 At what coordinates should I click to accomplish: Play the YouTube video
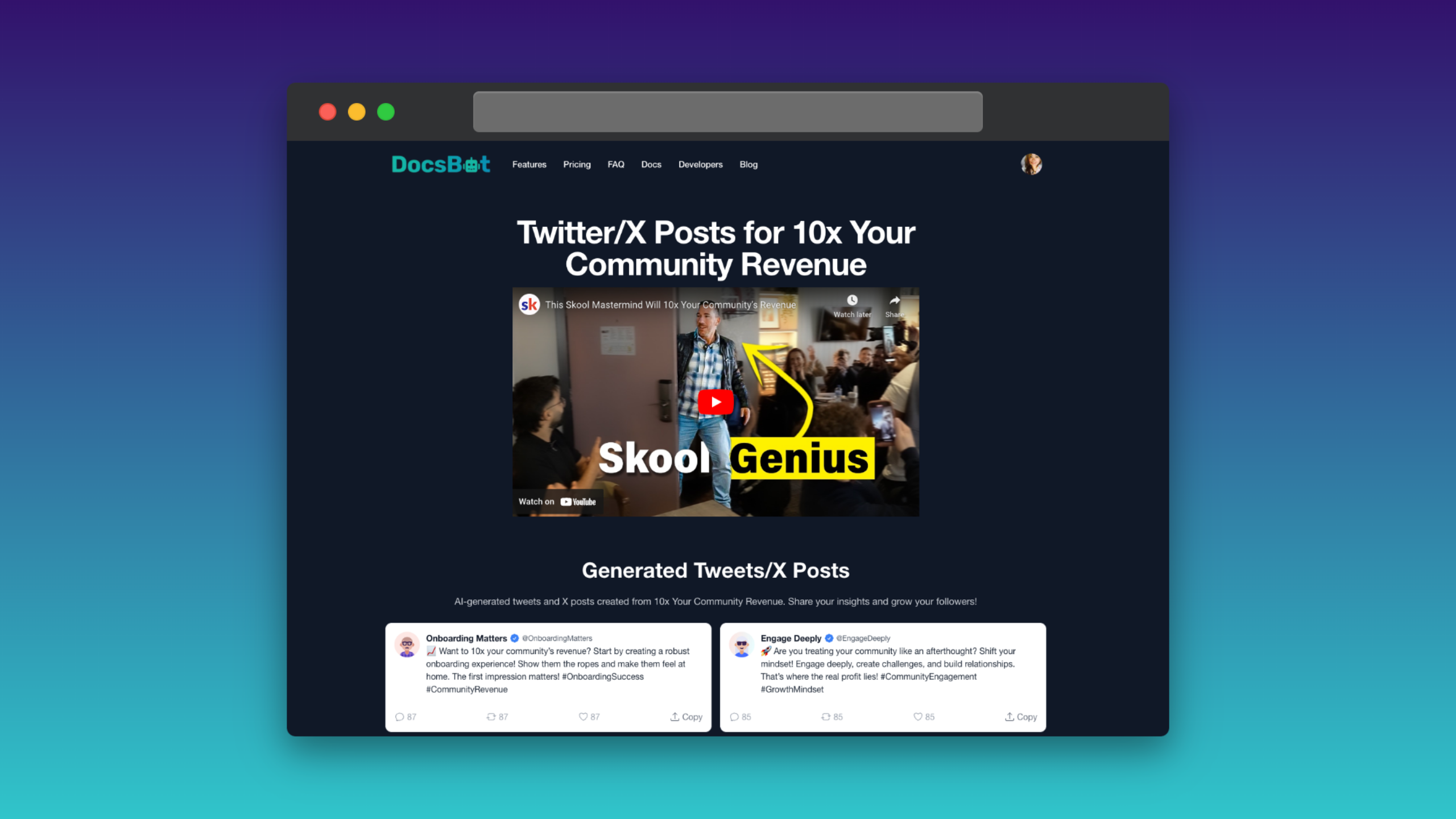pos(715,402)
